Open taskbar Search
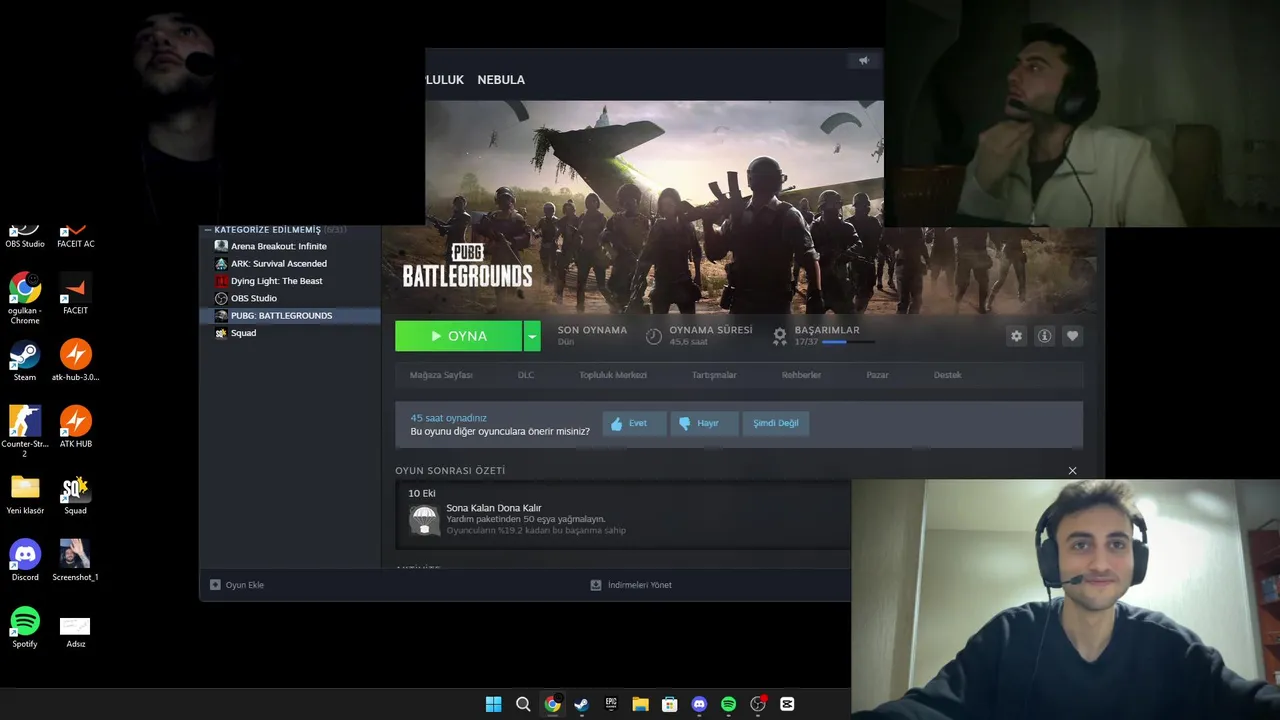Image resolution: width=1280 pixels, height=720 pixels. click(523, 704)
